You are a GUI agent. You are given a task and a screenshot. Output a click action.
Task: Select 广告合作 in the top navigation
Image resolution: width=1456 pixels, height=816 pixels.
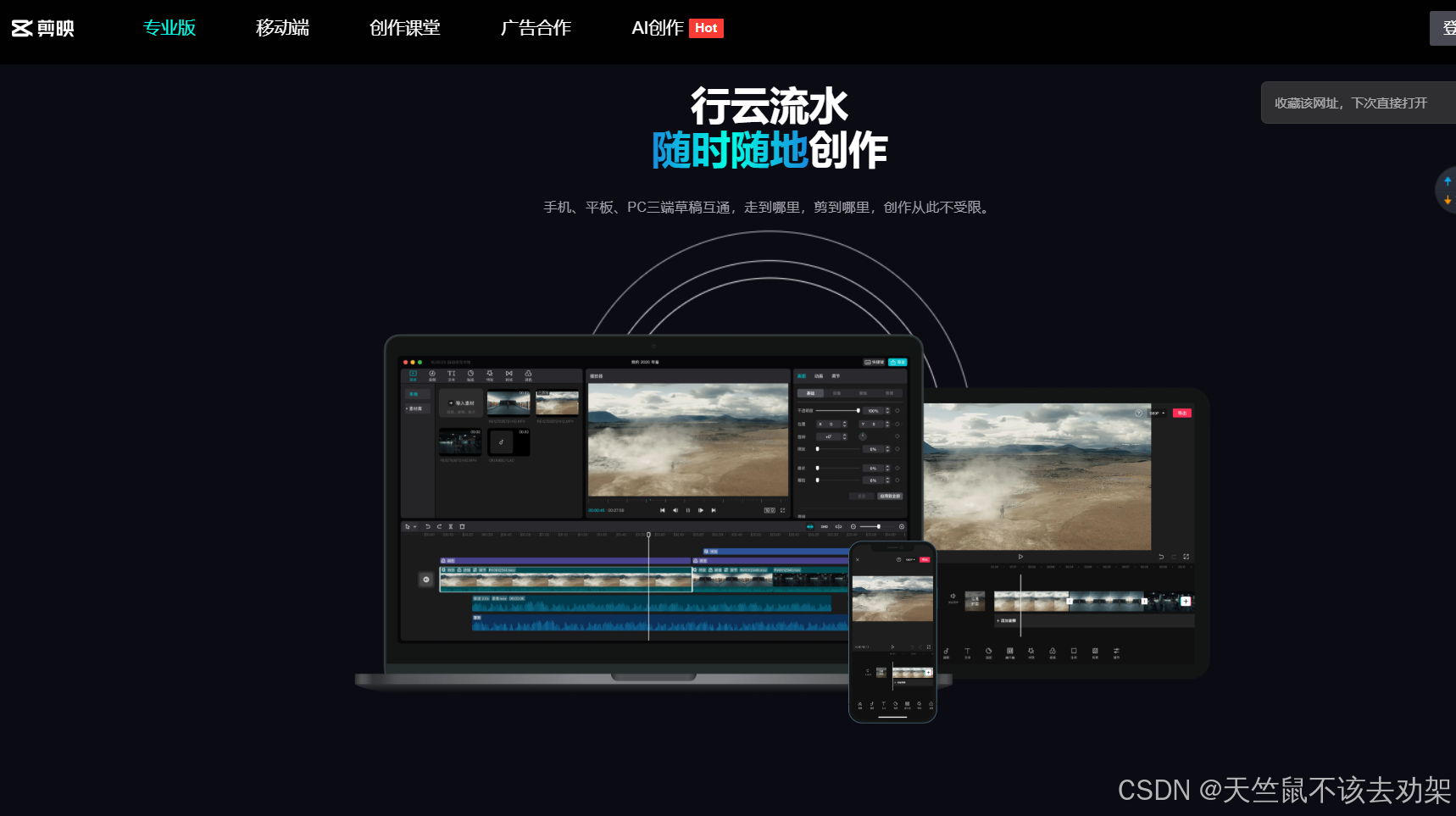[x=536, y=28]
